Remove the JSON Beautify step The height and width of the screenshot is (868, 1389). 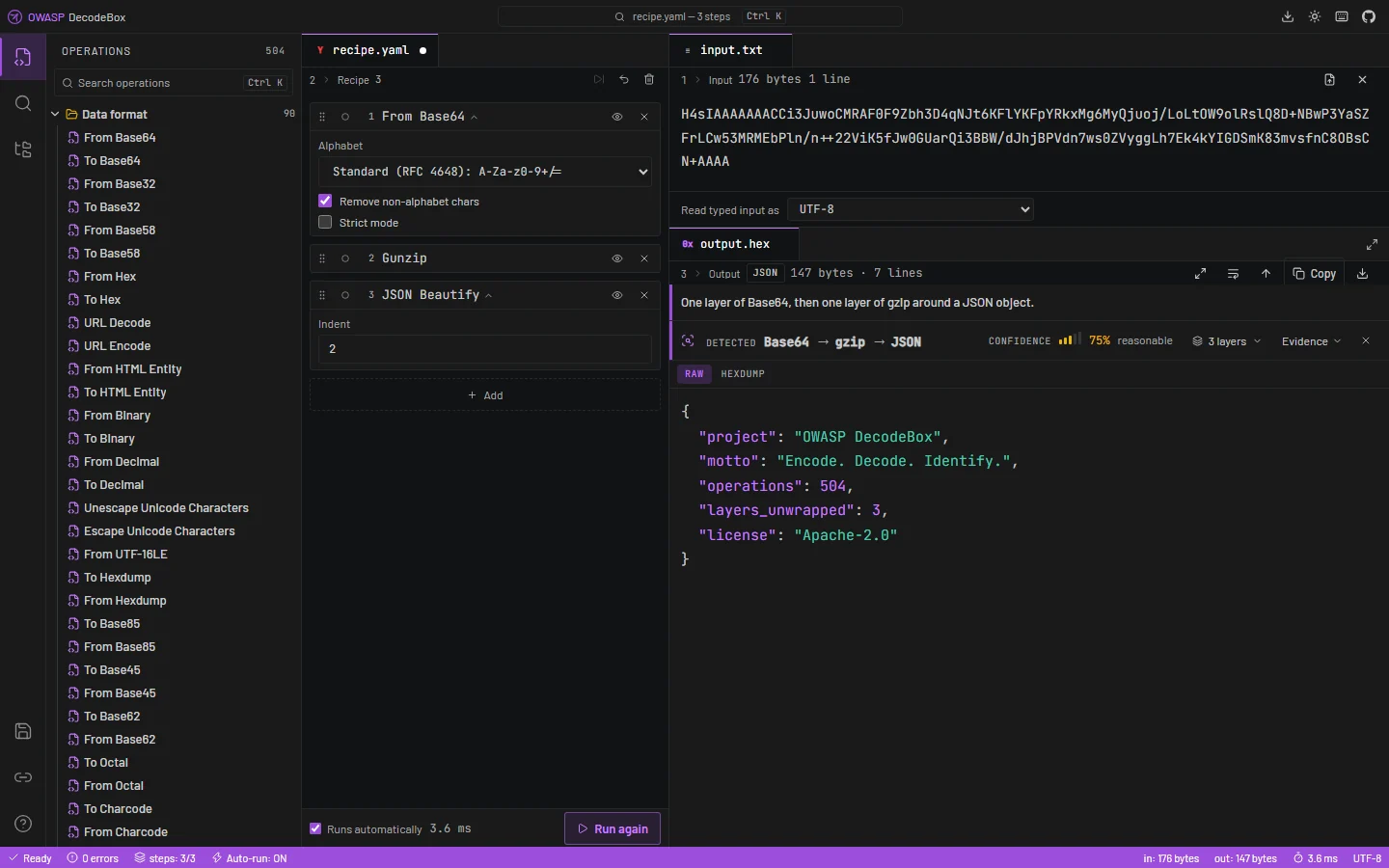tap(644, 295)
